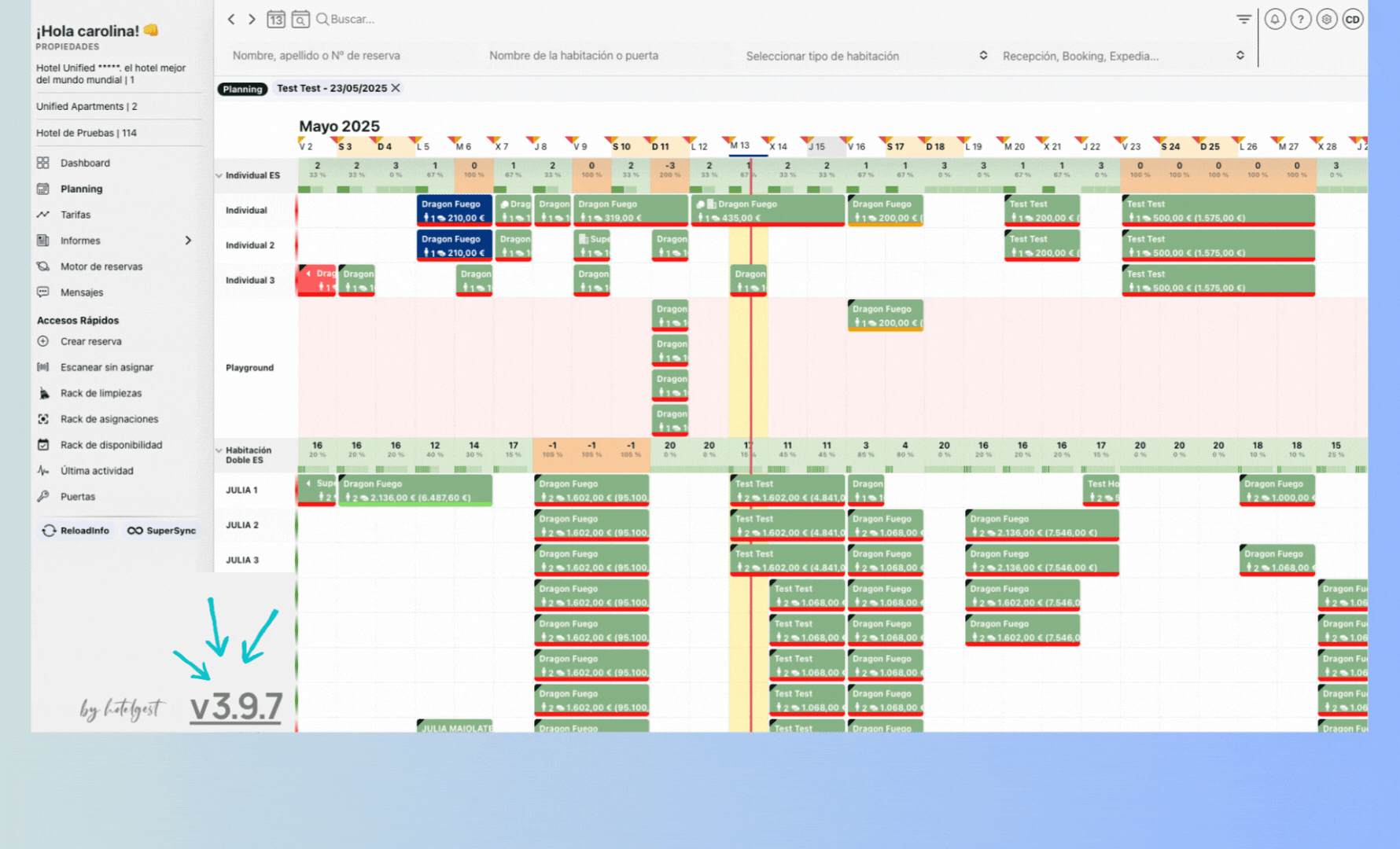The width and height of the screenshot is (1400, 849).
Task: Click the ReloadInfo button
Action: point(76,531)
